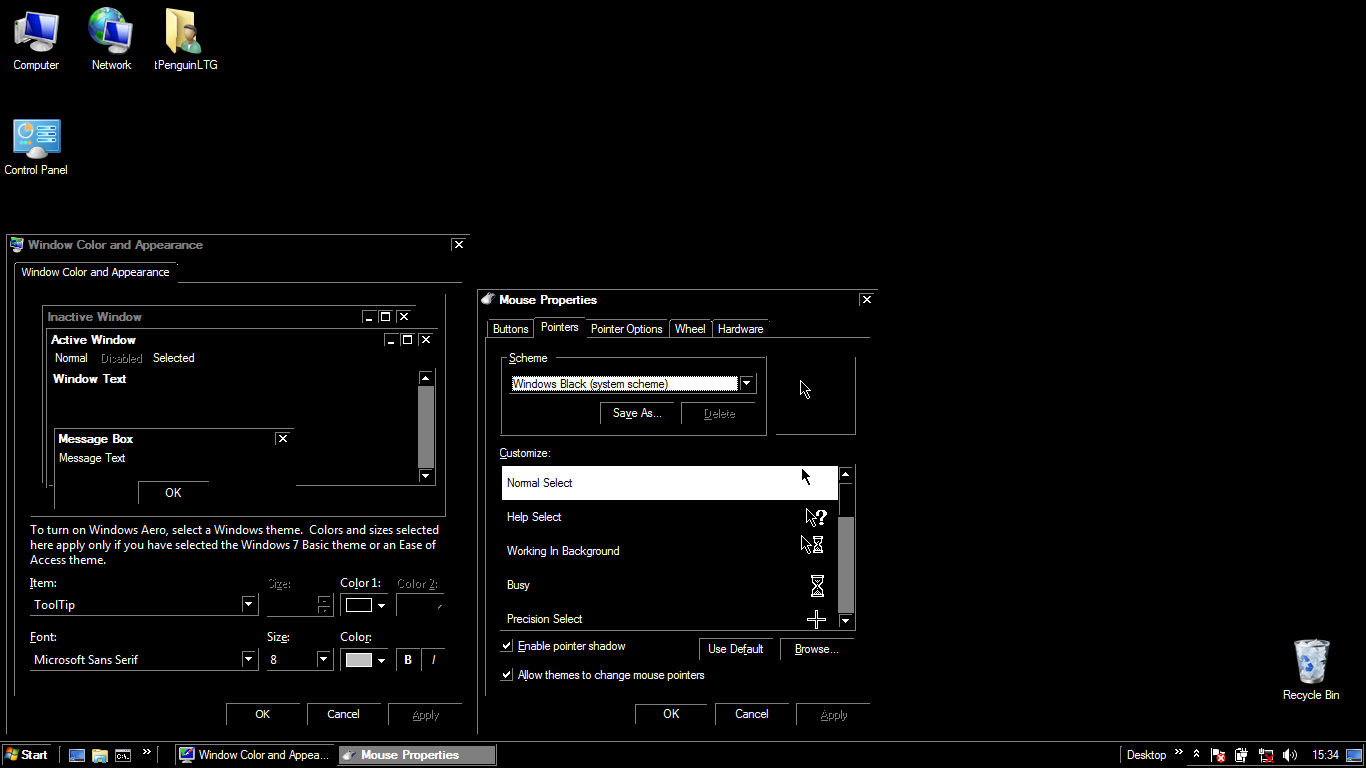The width and height of the screenshot is (1366, 768).
Task: Expand quick launch overflow chevron
Action: coord(147,752)
